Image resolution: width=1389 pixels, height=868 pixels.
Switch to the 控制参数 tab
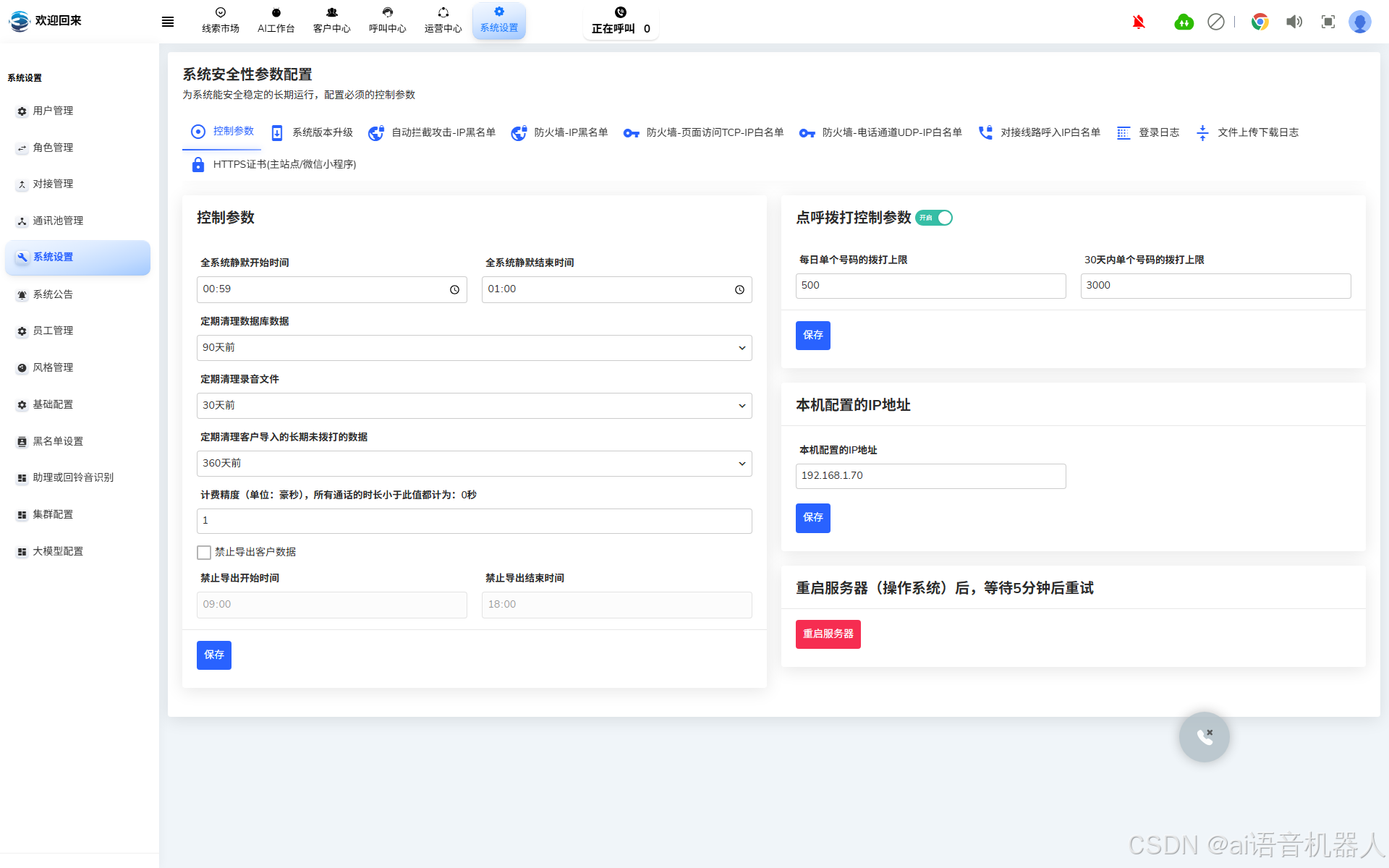[x=222, y=132]
